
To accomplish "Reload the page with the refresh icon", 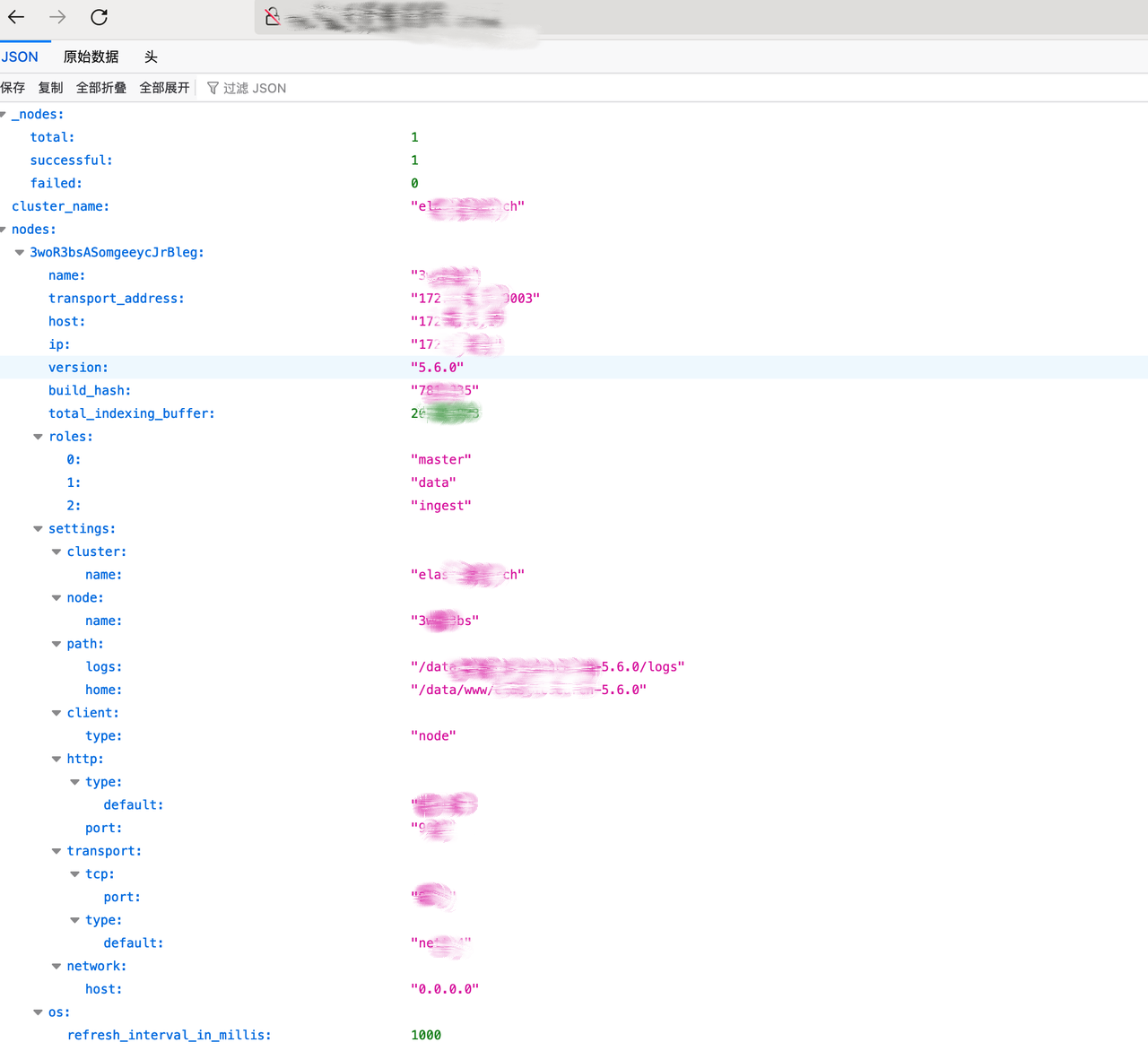I will click(100, 17).
